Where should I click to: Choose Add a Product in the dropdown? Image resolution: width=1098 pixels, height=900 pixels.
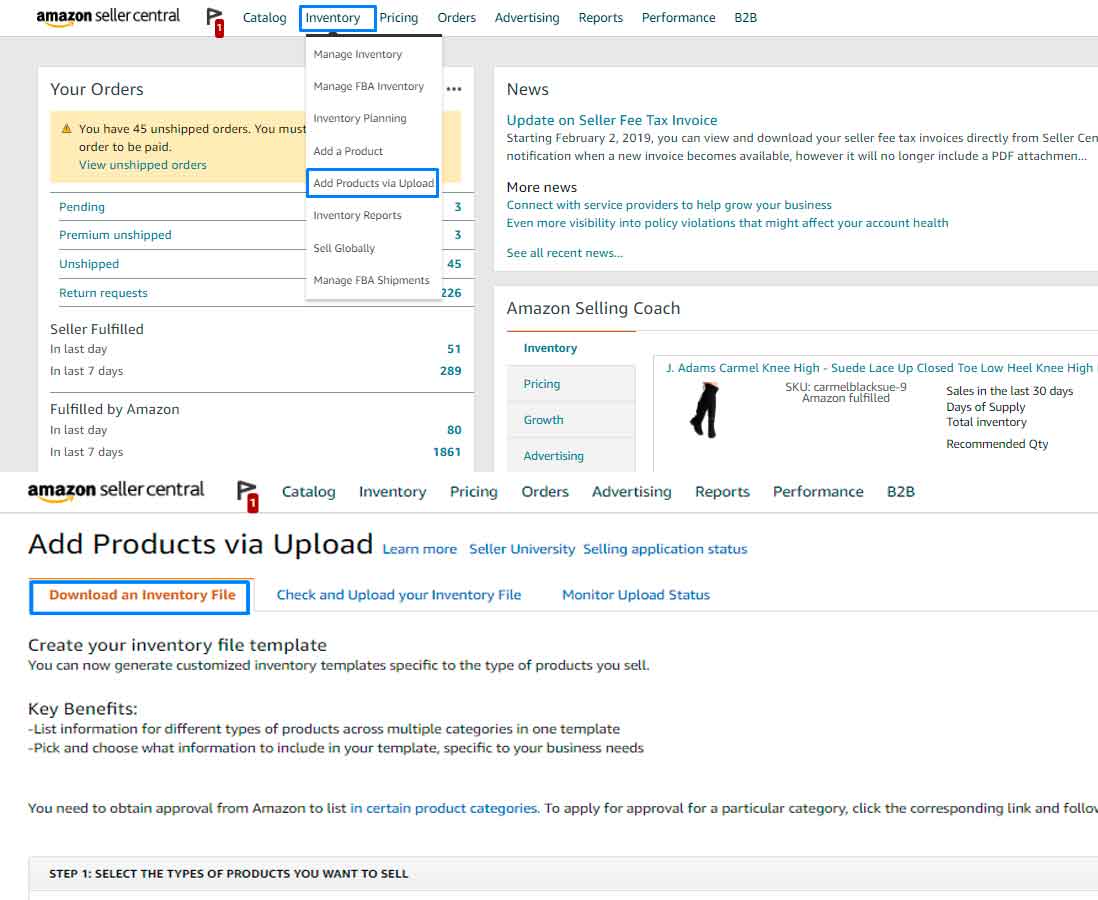[x=348, y=151]
